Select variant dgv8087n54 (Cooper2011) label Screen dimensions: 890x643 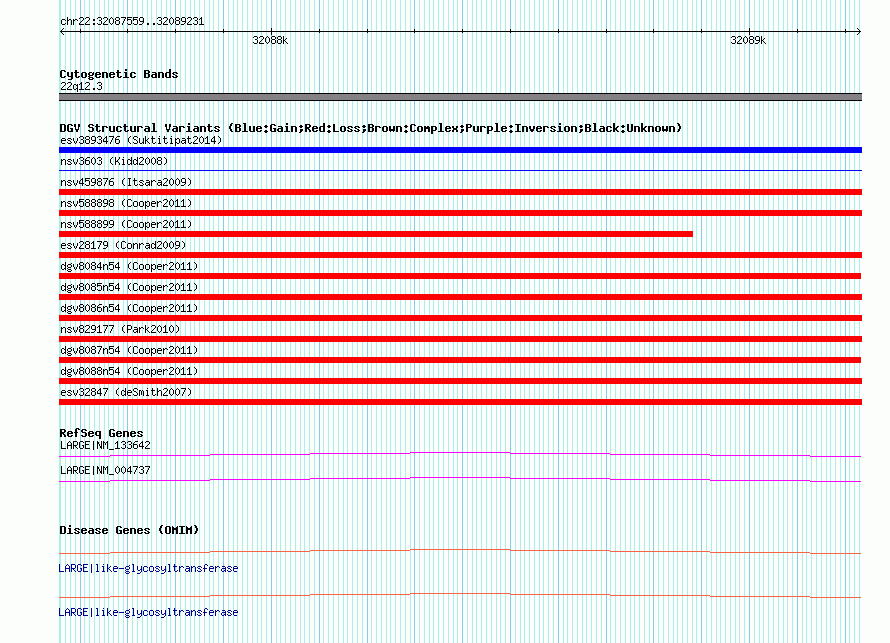pyautogui.click(x=129, y=350)
